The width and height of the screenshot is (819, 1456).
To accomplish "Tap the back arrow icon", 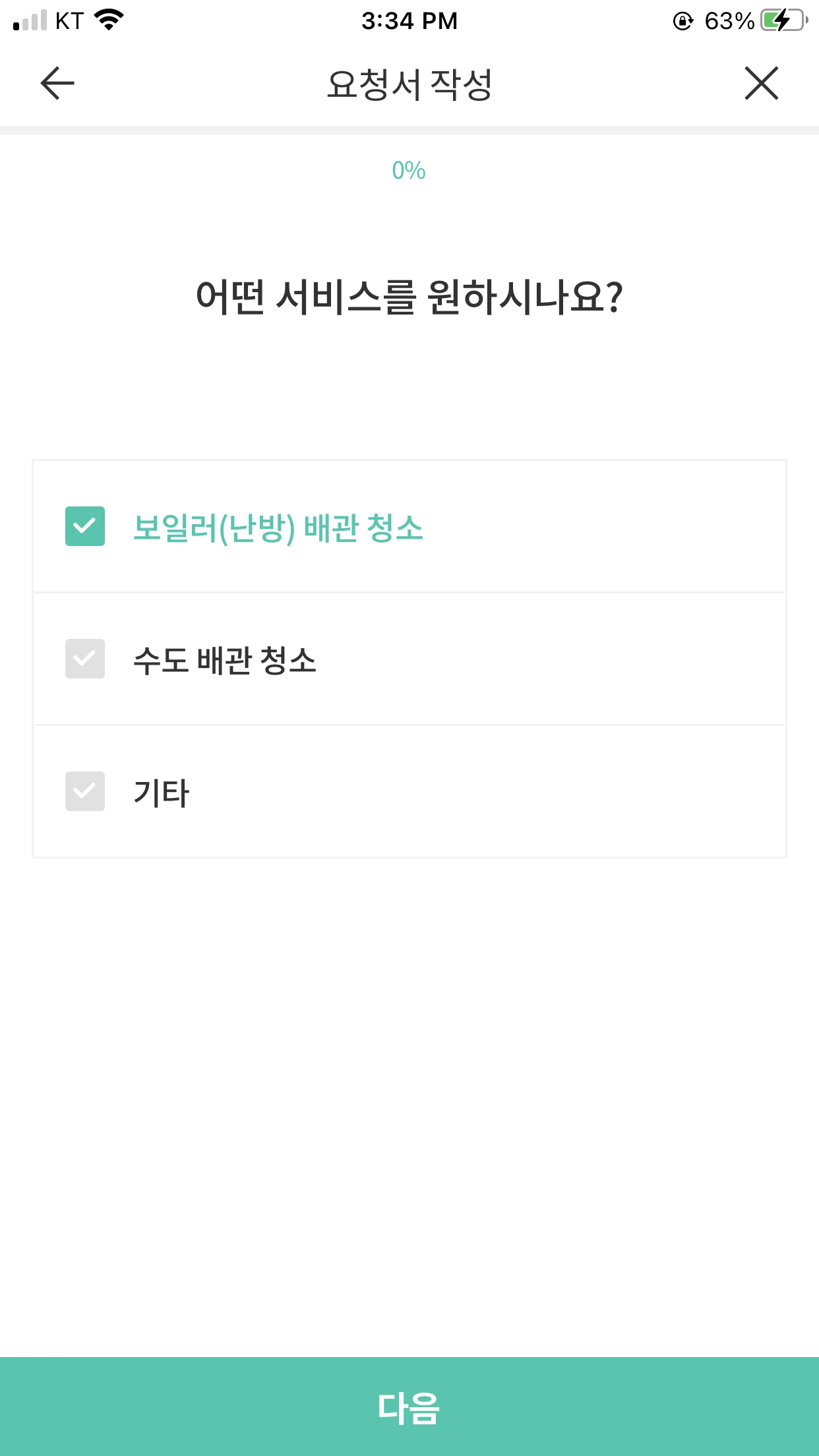I will (57, 84).
